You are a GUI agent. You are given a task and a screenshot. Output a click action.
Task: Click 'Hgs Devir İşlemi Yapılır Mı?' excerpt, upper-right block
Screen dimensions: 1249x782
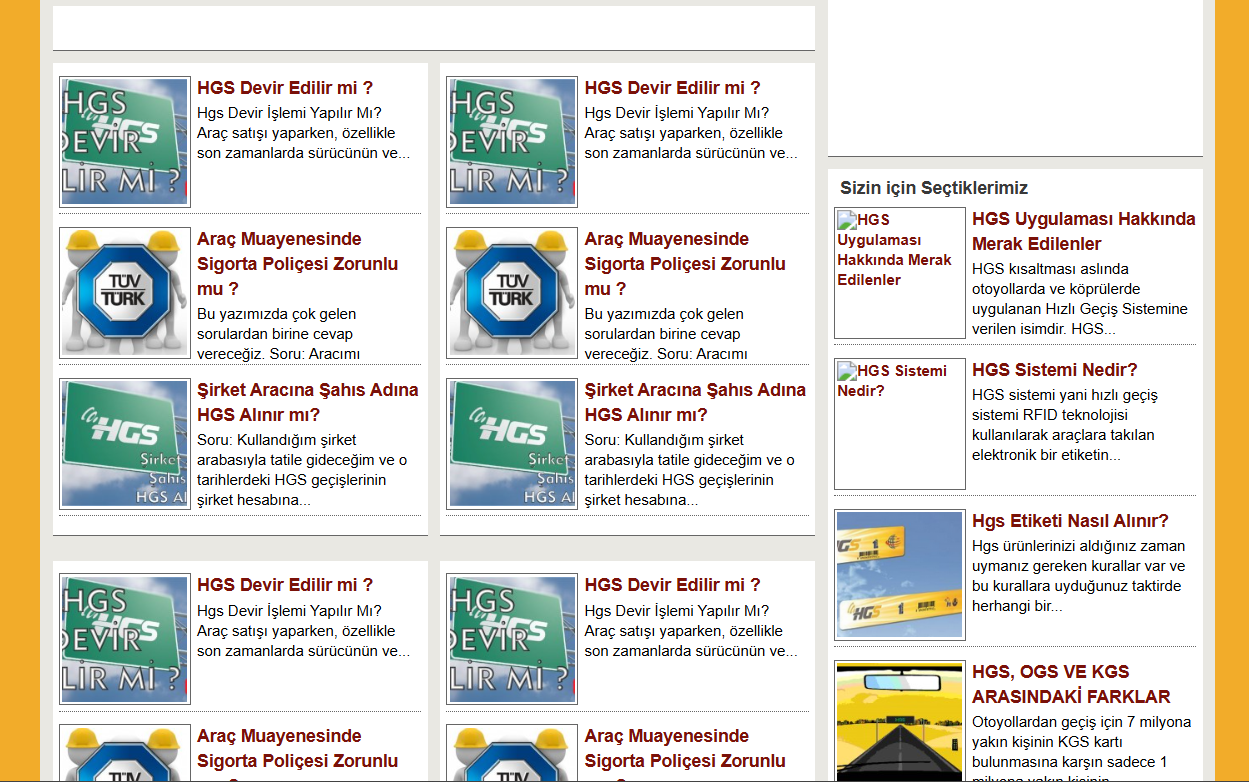click(x=691, y=133)
